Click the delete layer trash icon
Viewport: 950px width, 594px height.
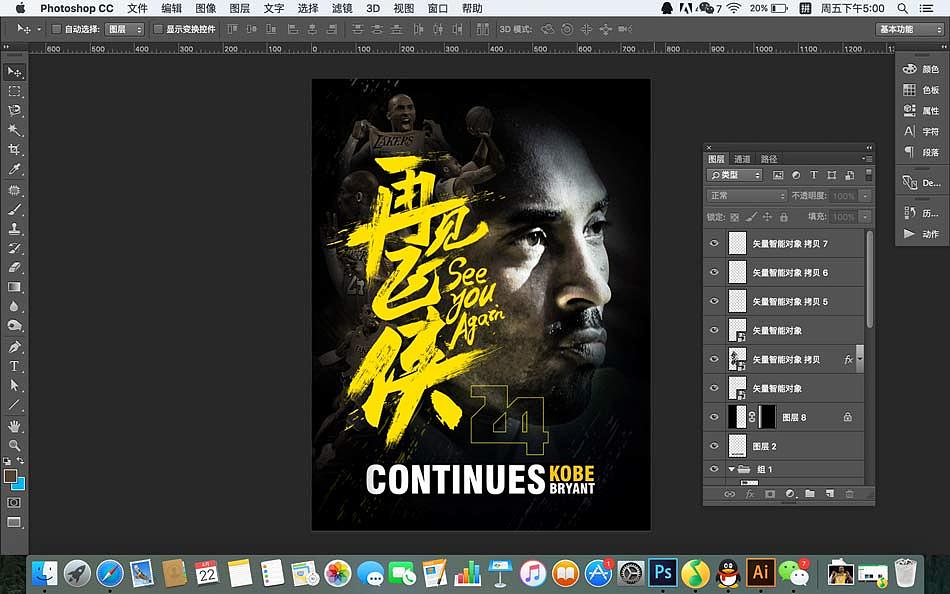(849, 494)
